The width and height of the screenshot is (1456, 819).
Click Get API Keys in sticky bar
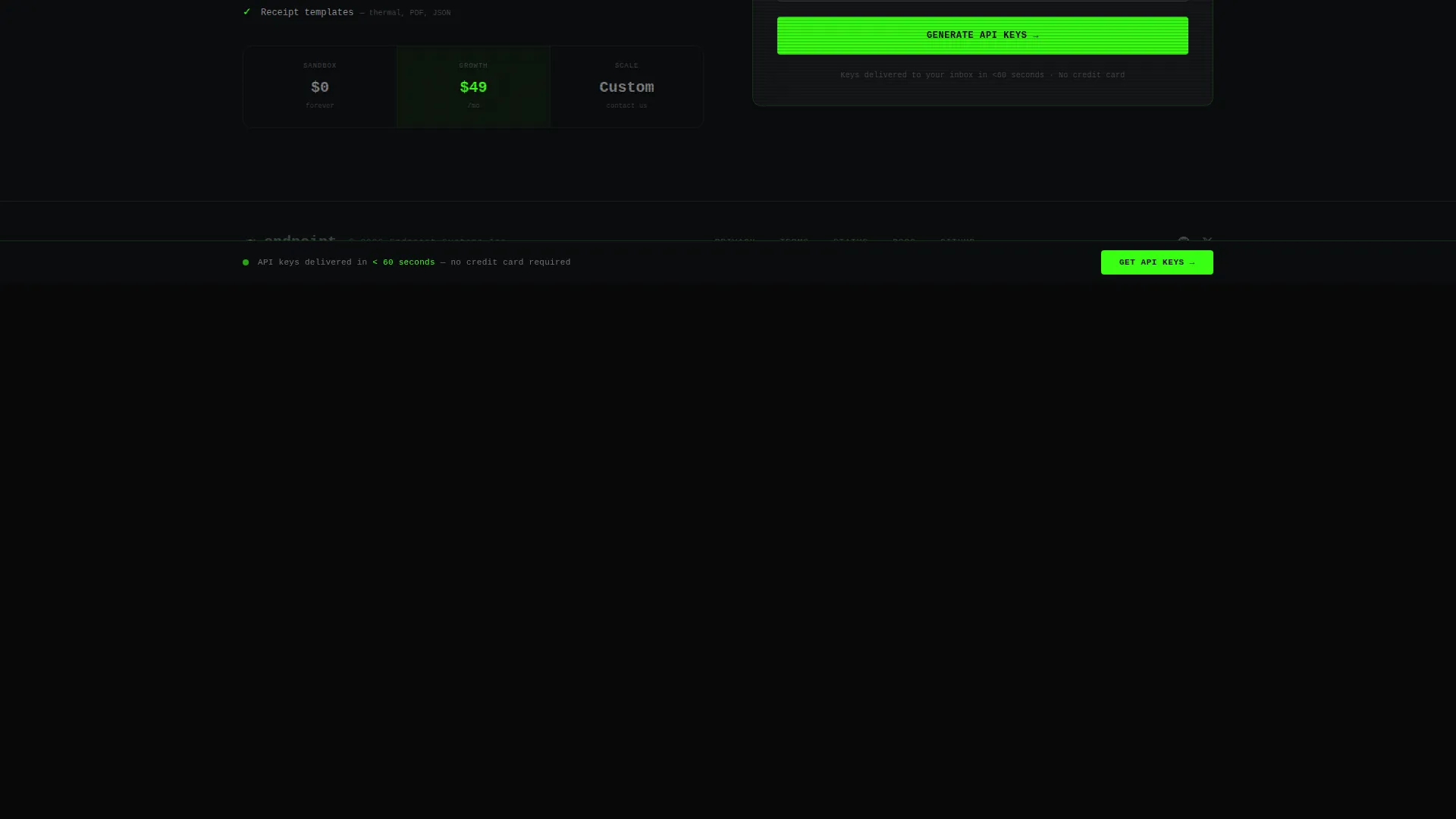(x=1156, y=262)
